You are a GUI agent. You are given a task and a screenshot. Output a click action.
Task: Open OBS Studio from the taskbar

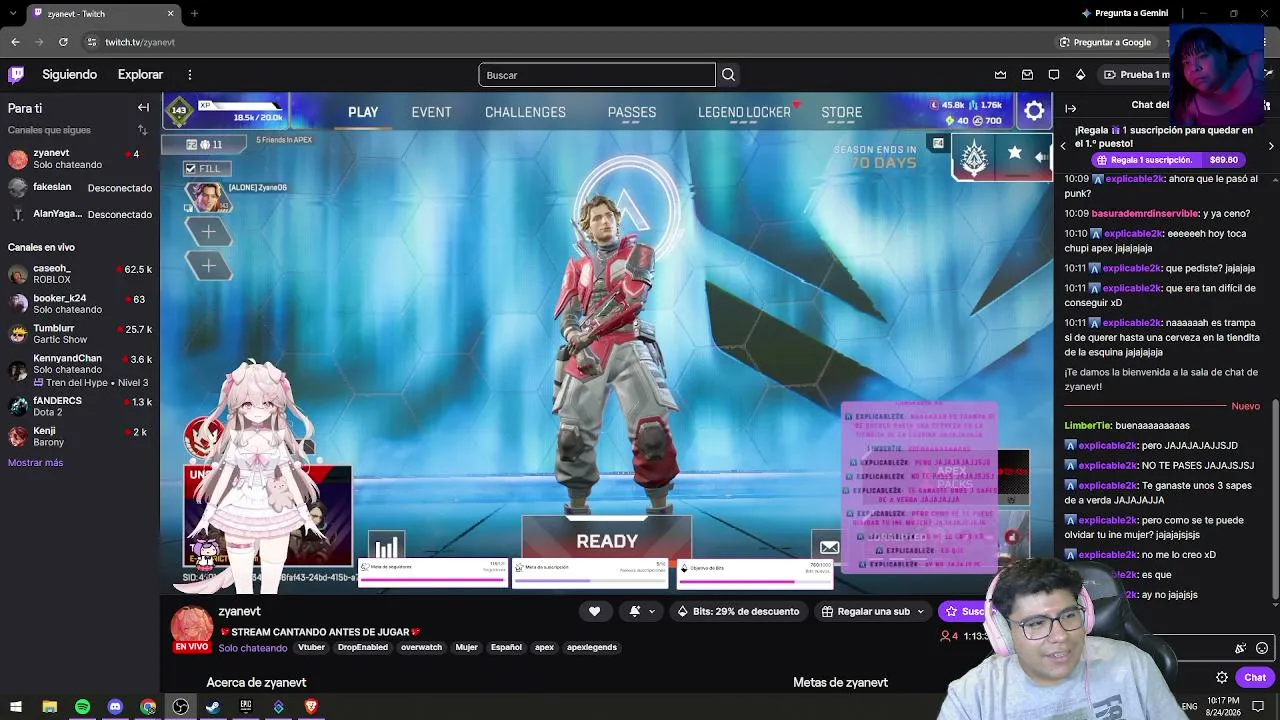point(180,707)
